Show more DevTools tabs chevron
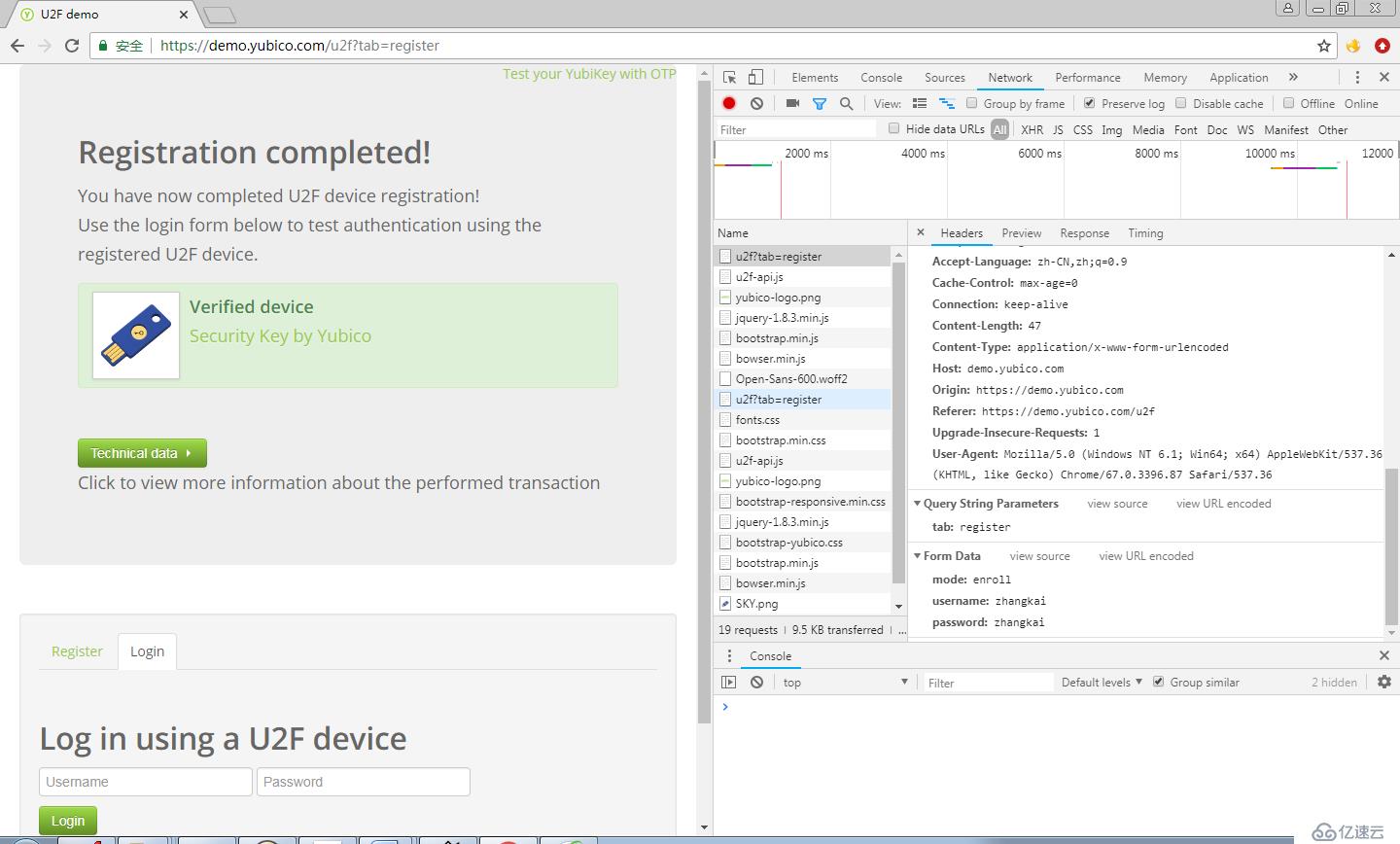The width and height of the screenshot is (1400, 844). tap(1293, 77)
